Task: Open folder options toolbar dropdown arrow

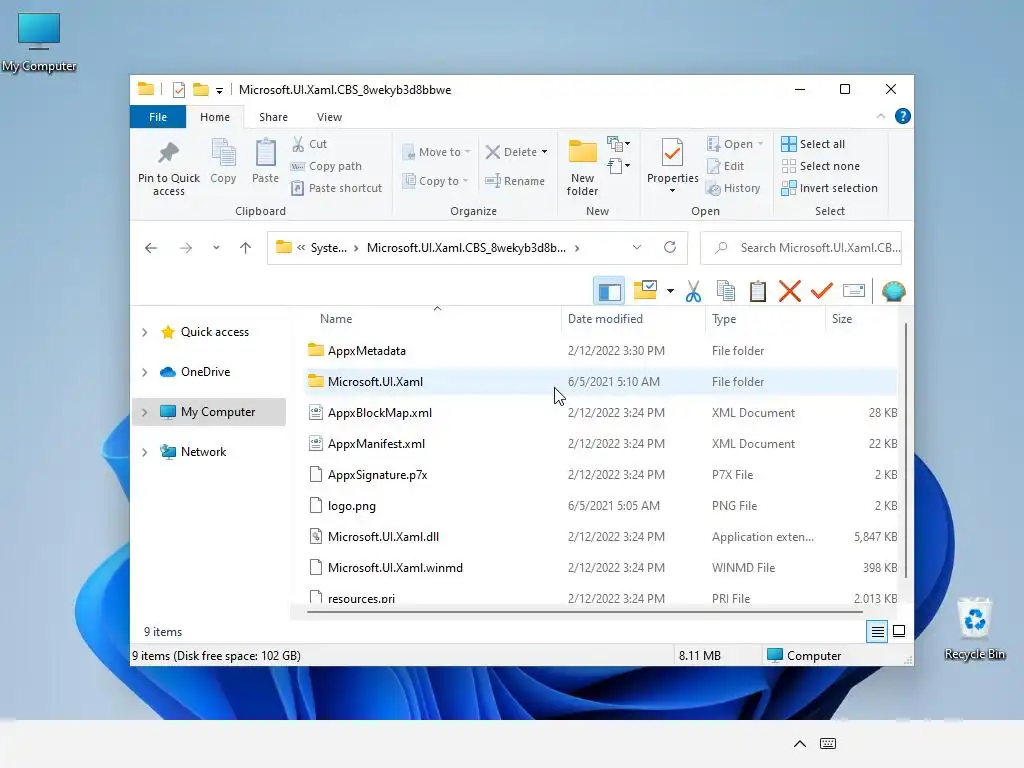Action: tap(670, 291)
